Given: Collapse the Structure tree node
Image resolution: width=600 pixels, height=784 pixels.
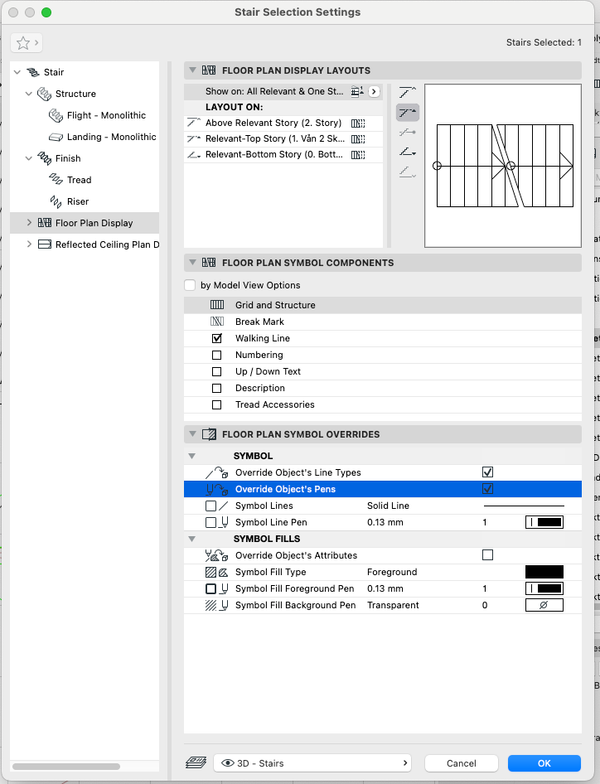Looking at the screenshot, I should [x=29, y=94].
